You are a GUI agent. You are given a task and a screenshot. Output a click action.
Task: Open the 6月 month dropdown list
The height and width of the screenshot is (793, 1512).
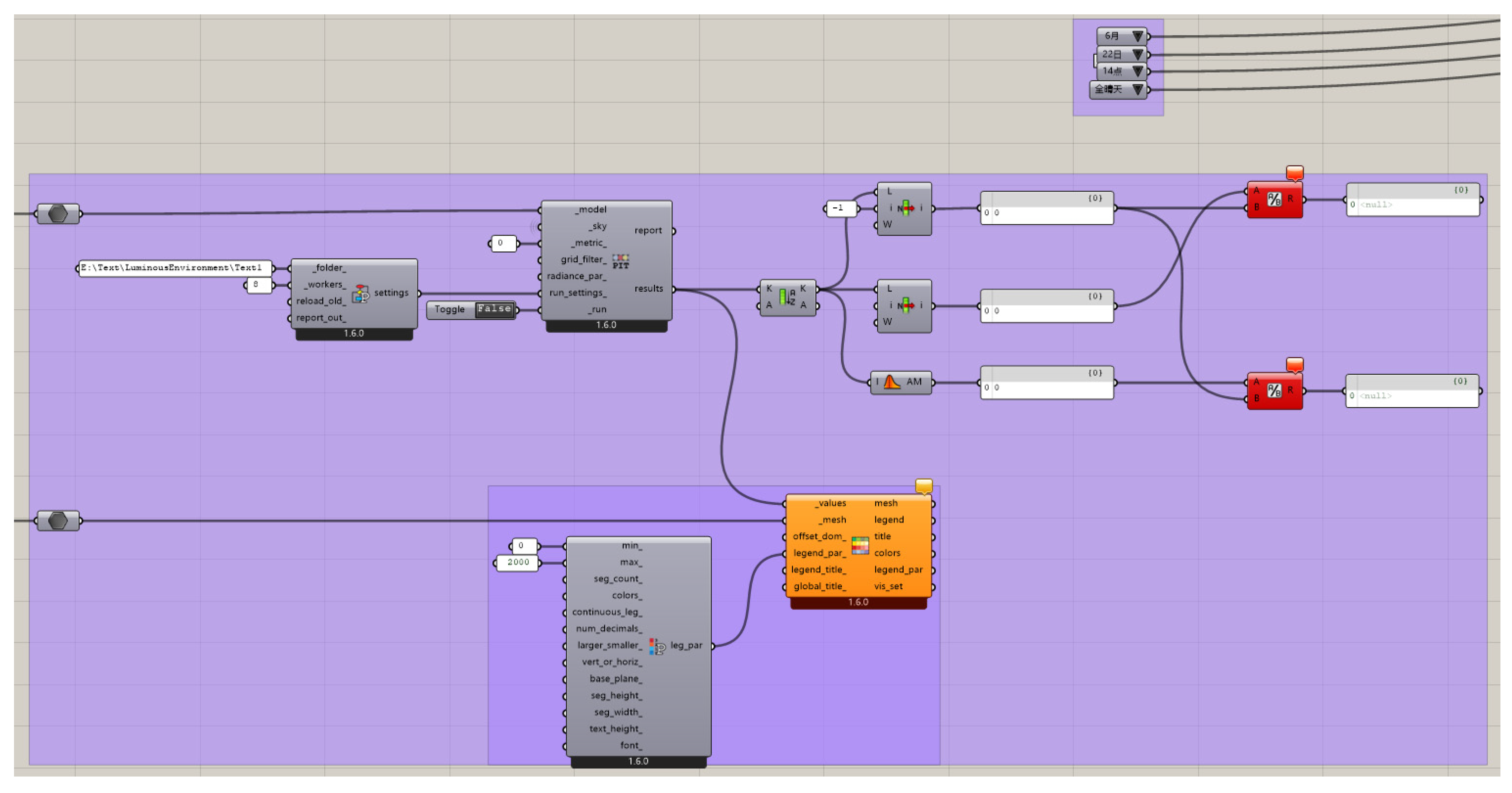point(1138,36)
